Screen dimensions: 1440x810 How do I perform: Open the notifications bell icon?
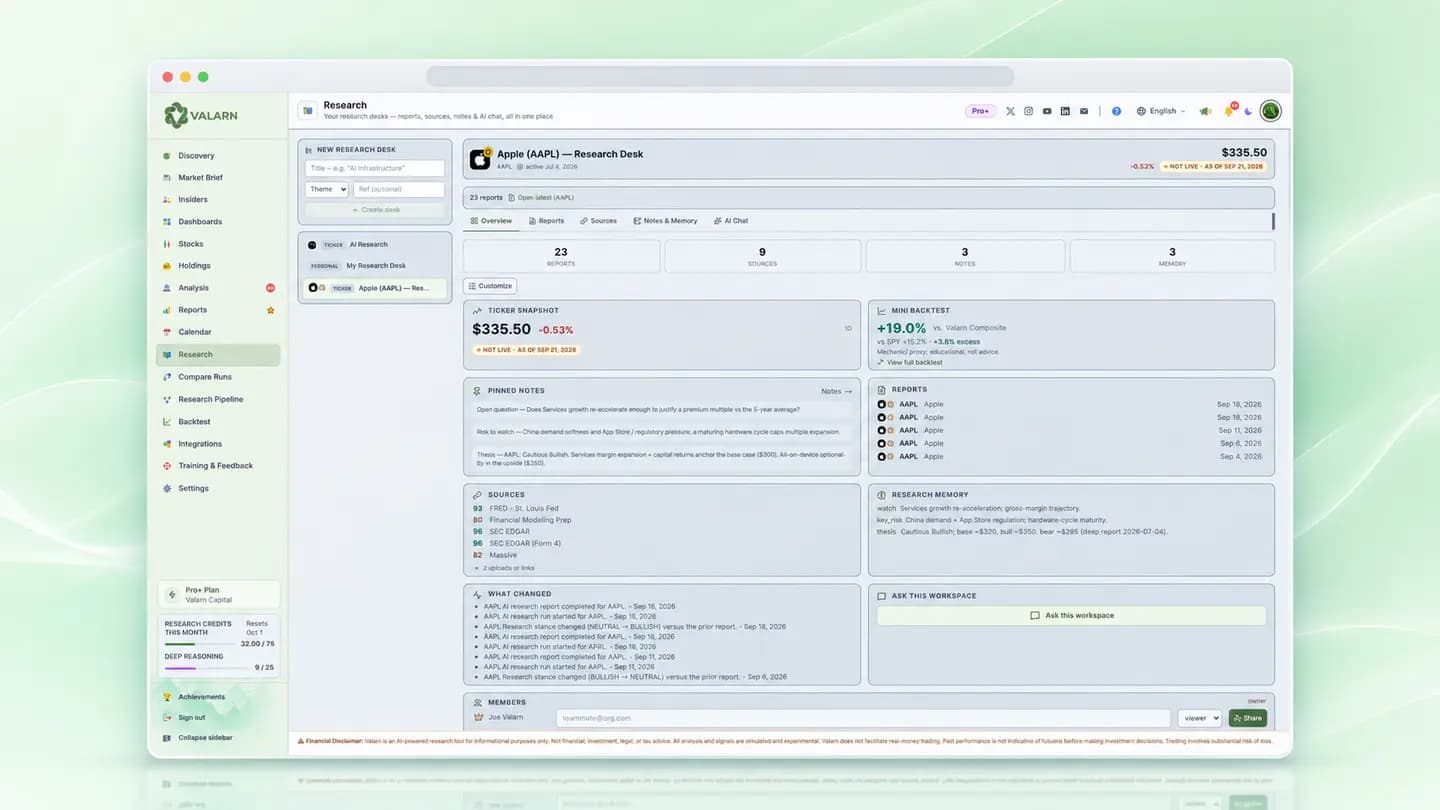(1229, 111)
